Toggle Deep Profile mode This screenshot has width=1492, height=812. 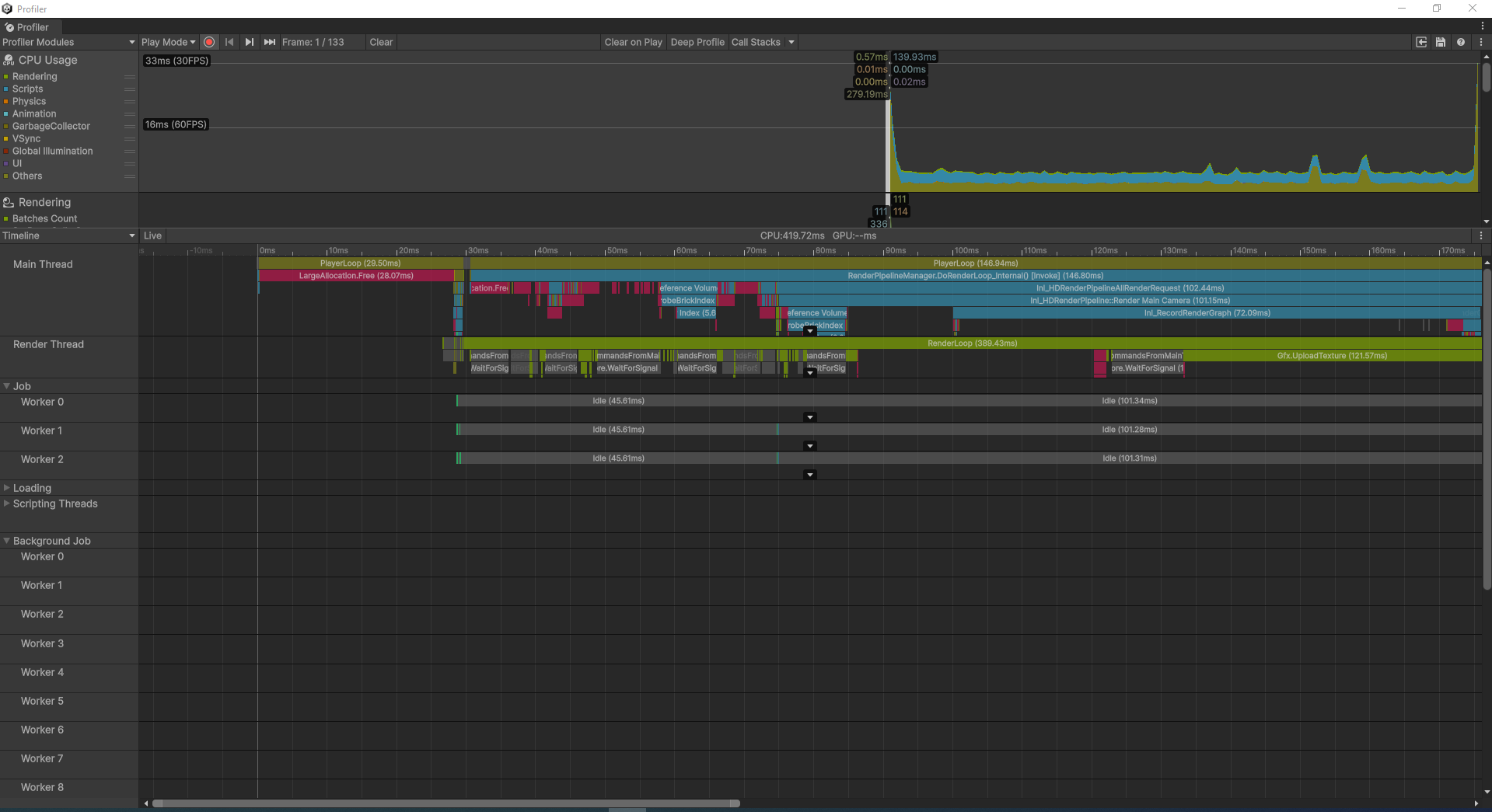click(x=697, y=42)
